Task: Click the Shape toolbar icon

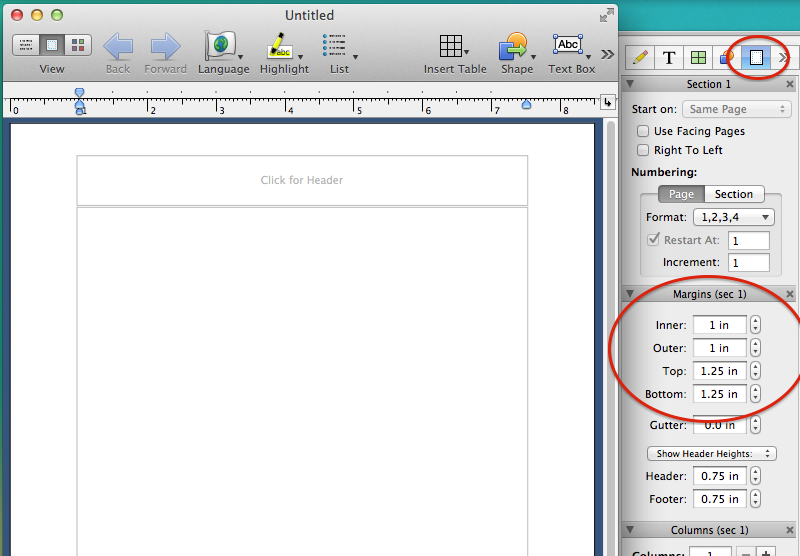Action: [x=513, y=47]
